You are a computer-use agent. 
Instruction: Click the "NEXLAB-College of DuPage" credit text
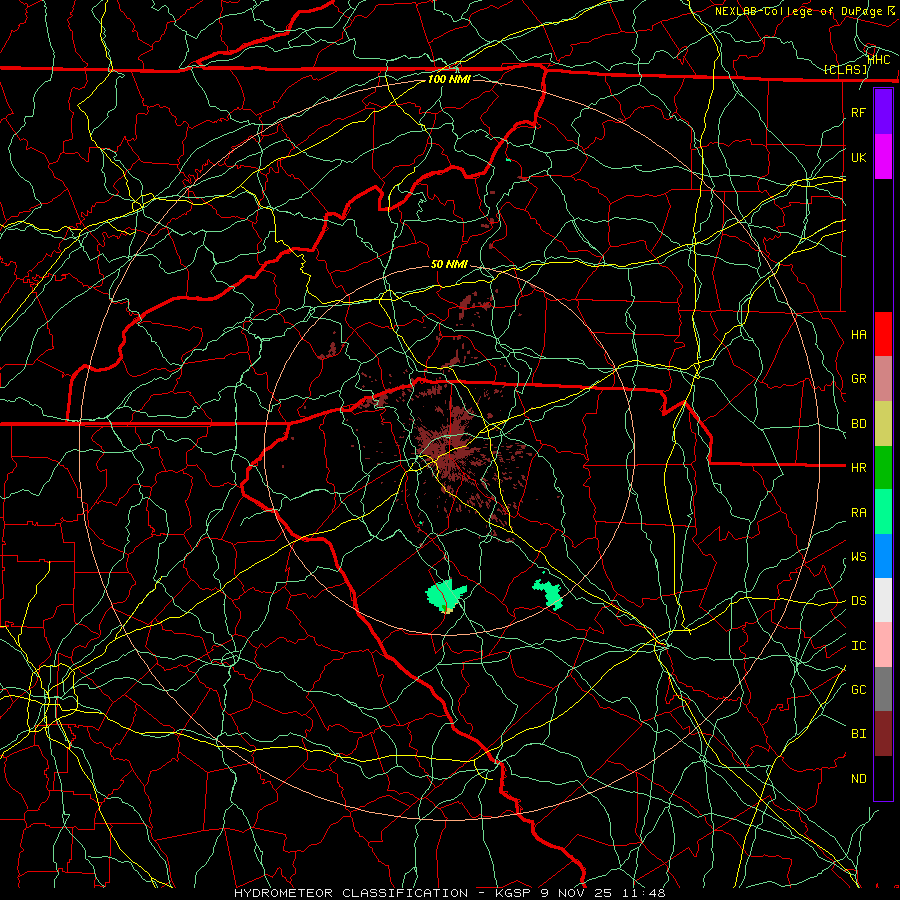coord(800,11)
